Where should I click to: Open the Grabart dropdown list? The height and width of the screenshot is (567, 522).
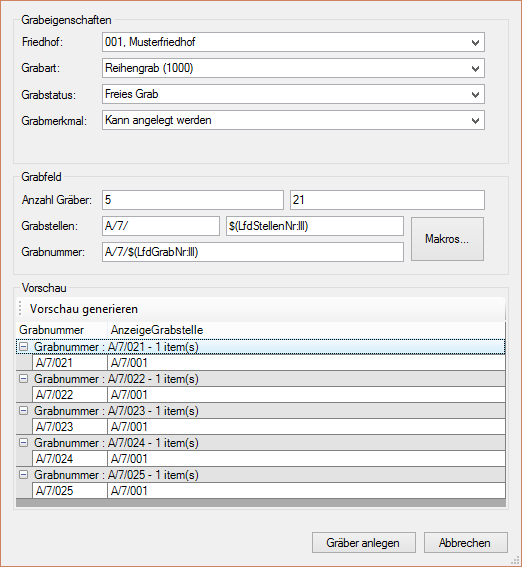[475, 68]
